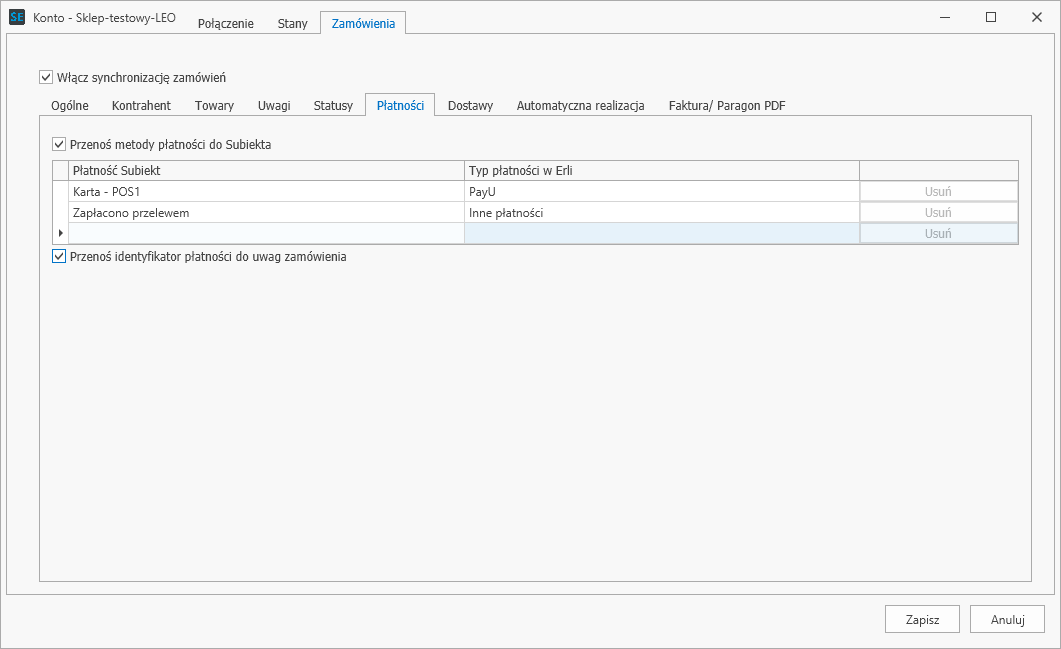1061x649 pixels.
Task: Switch to the Towary subtab
Action: (215, 106)
